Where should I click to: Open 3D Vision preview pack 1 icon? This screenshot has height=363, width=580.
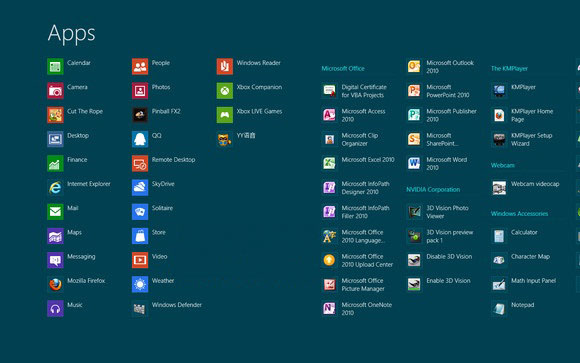[414, 236]
